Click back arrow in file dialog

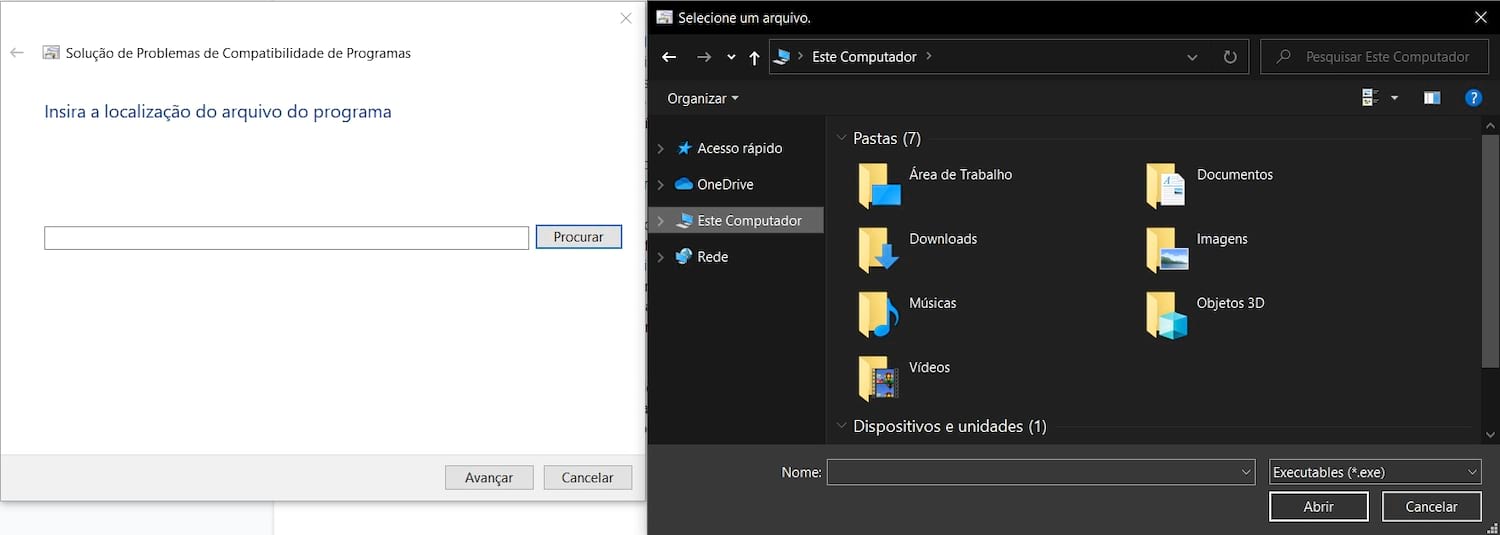pyautogui.click(x=669, y=57)
